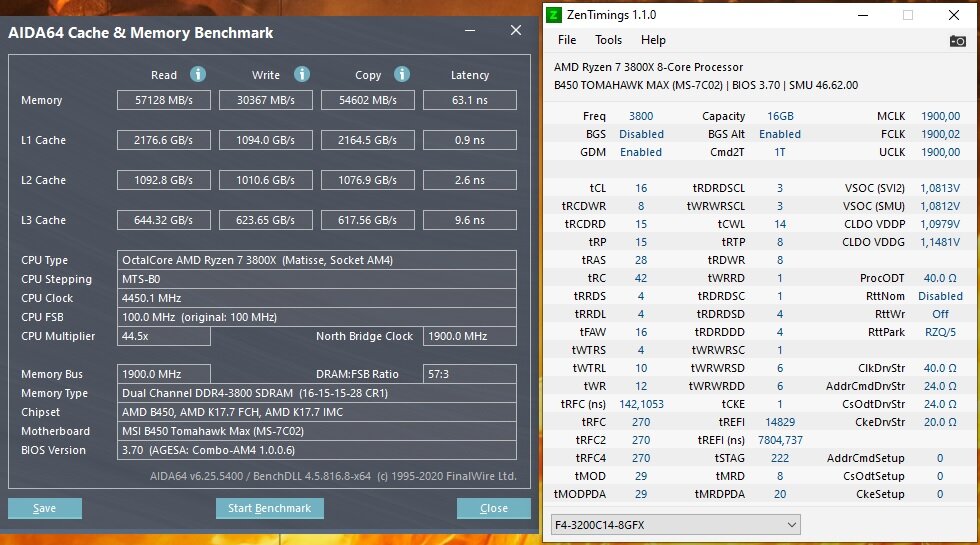
Task: Click the L1 Cache latency 0.9 ns field
Action: coord(470,140)
